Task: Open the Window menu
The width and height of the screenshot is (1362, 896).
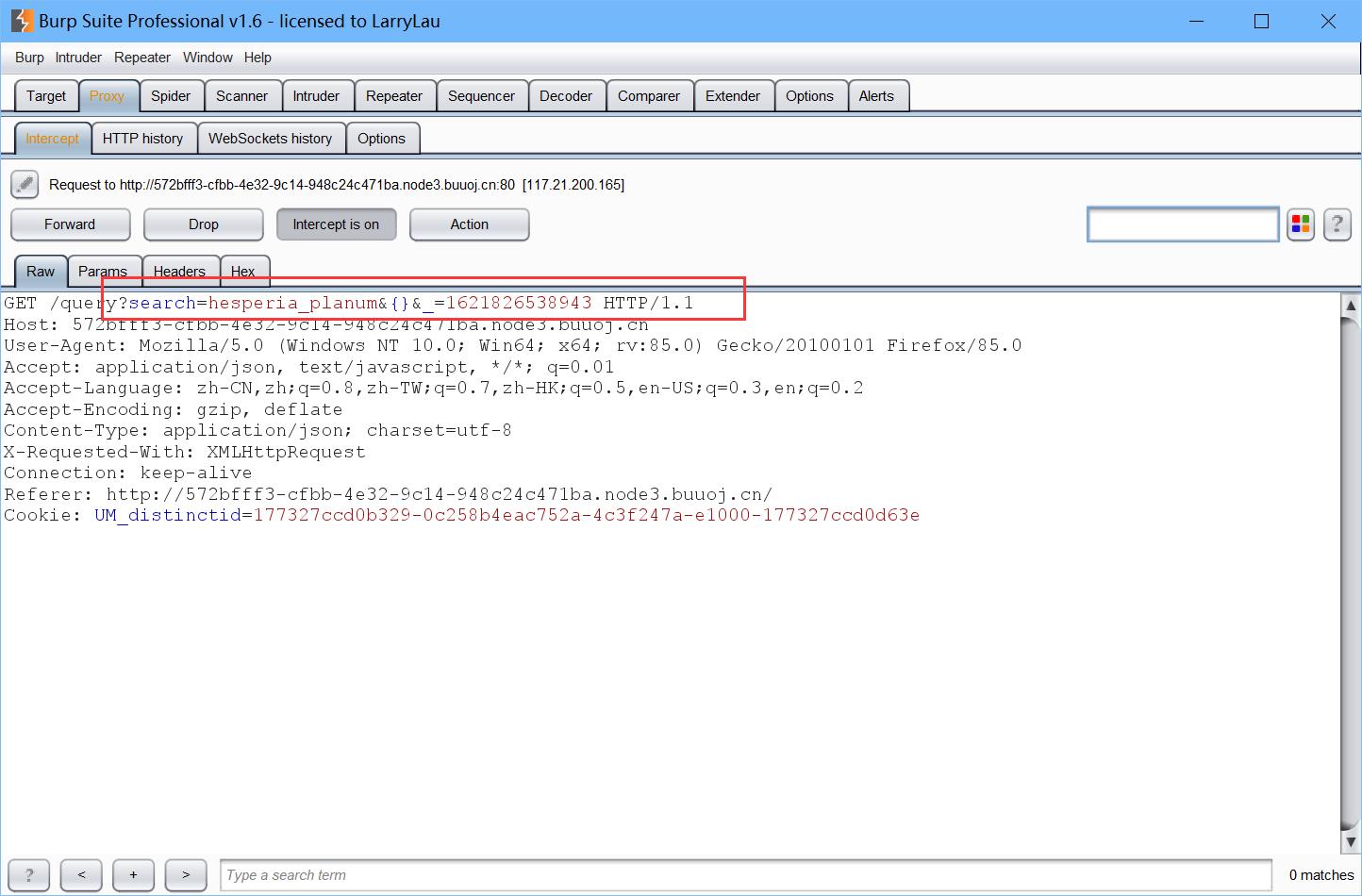Action: (x=208, y=58)
